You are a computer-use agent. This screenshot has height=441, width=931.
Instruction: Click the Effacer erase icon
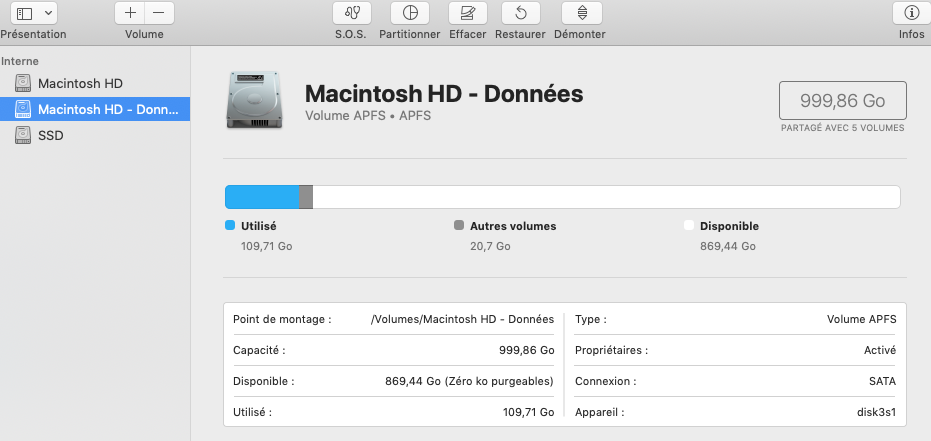(x=468, y=13)
